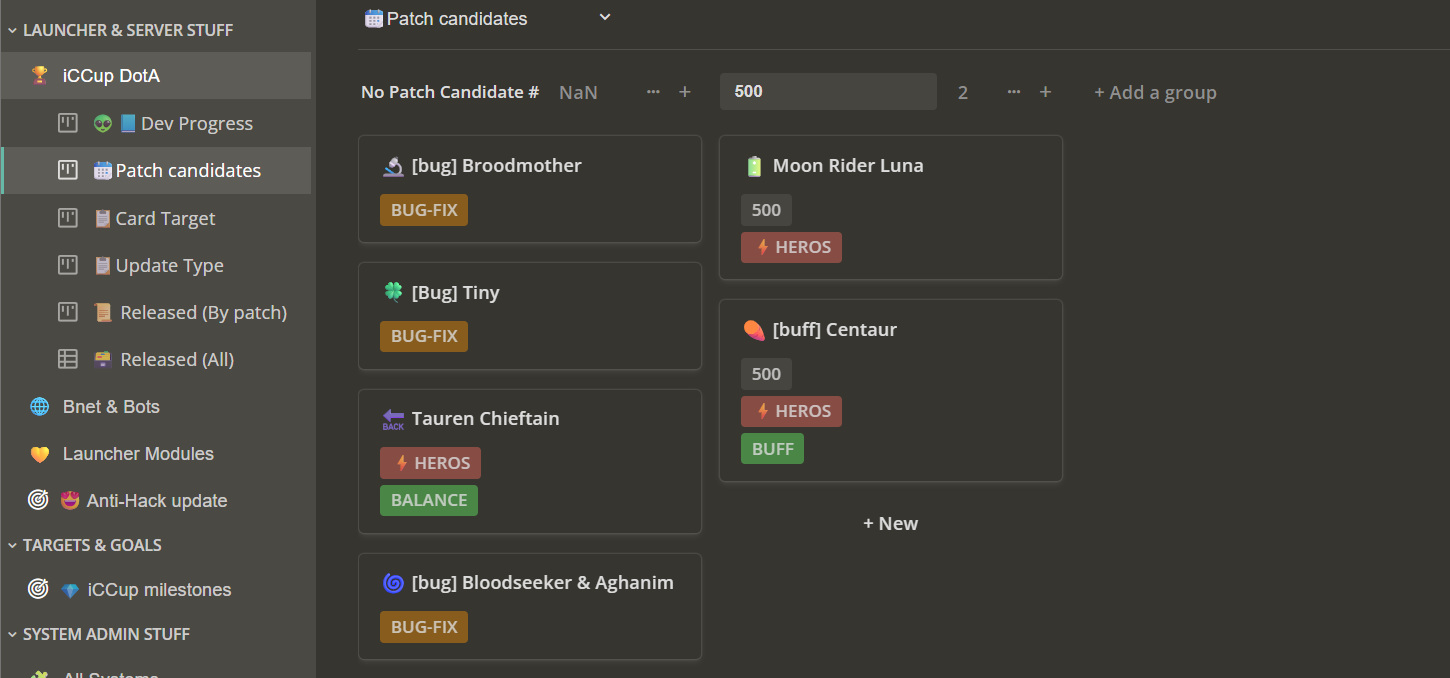Click the green BALANCE tag on Tauren Chieftain
1450x678 pixels.
click(429, 500)
